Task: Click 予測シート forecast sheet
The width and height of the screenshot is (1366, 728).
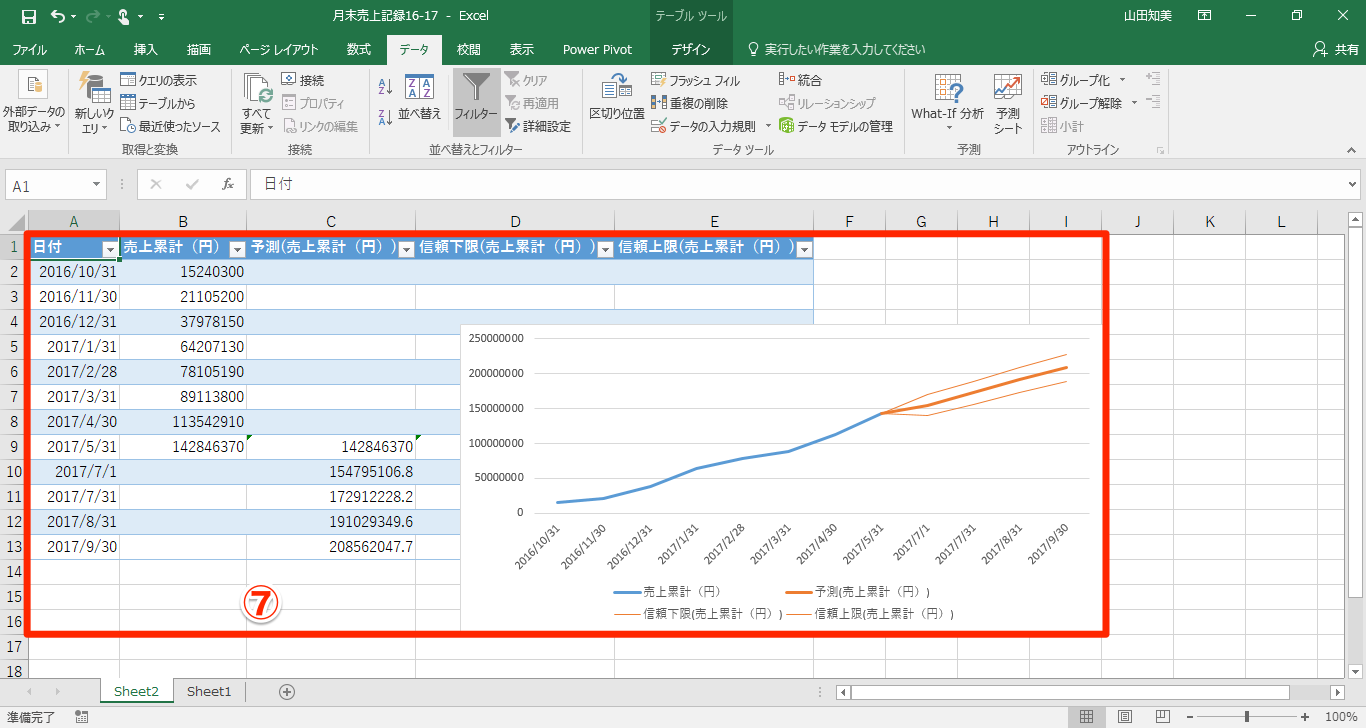Action: (1008, 103)
